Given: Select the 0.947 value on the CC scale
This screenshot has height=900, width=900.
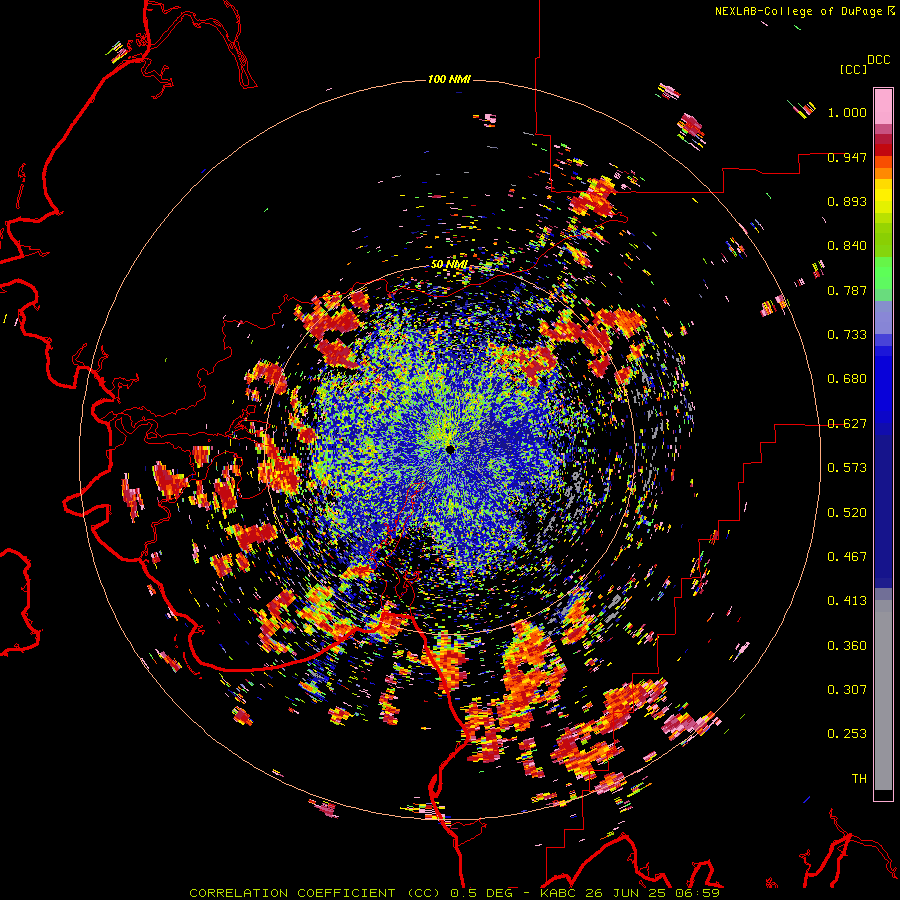Looking at the screenshot, I should [x=847, y=157].
